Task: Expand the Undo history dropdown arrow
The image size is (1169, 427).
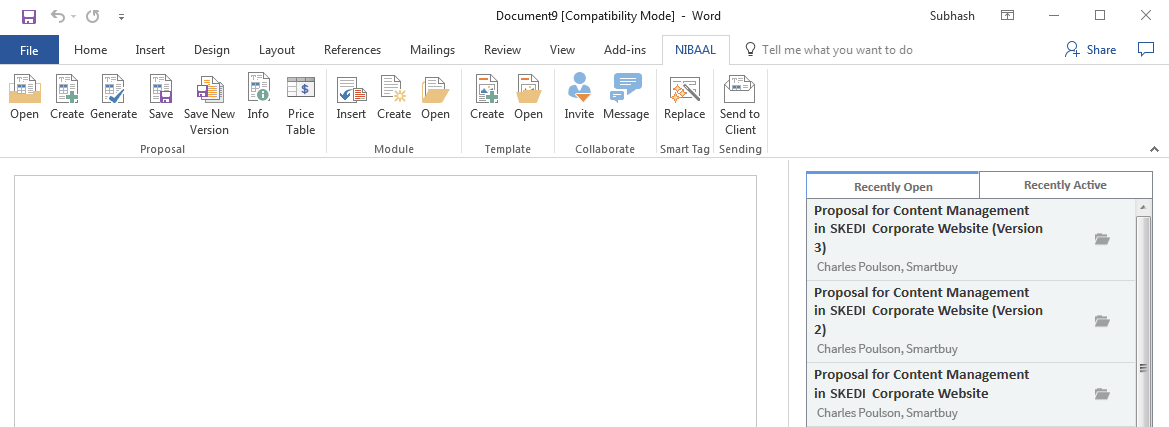Action: tap(74, 16)
